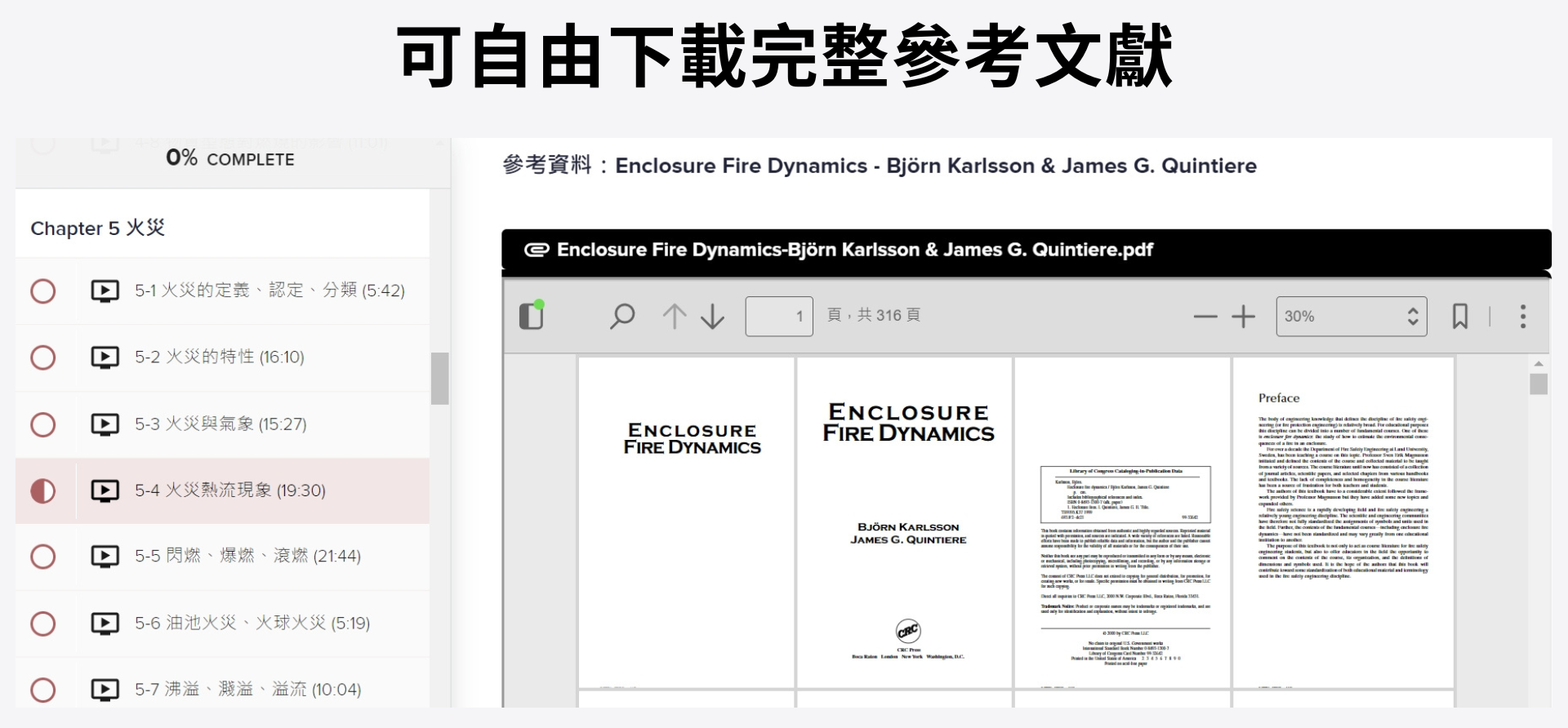Viewport: 1568px width, 728px height.
Task: Open lesson 5-3 火災與氣象
Action: tap(220, 424)
